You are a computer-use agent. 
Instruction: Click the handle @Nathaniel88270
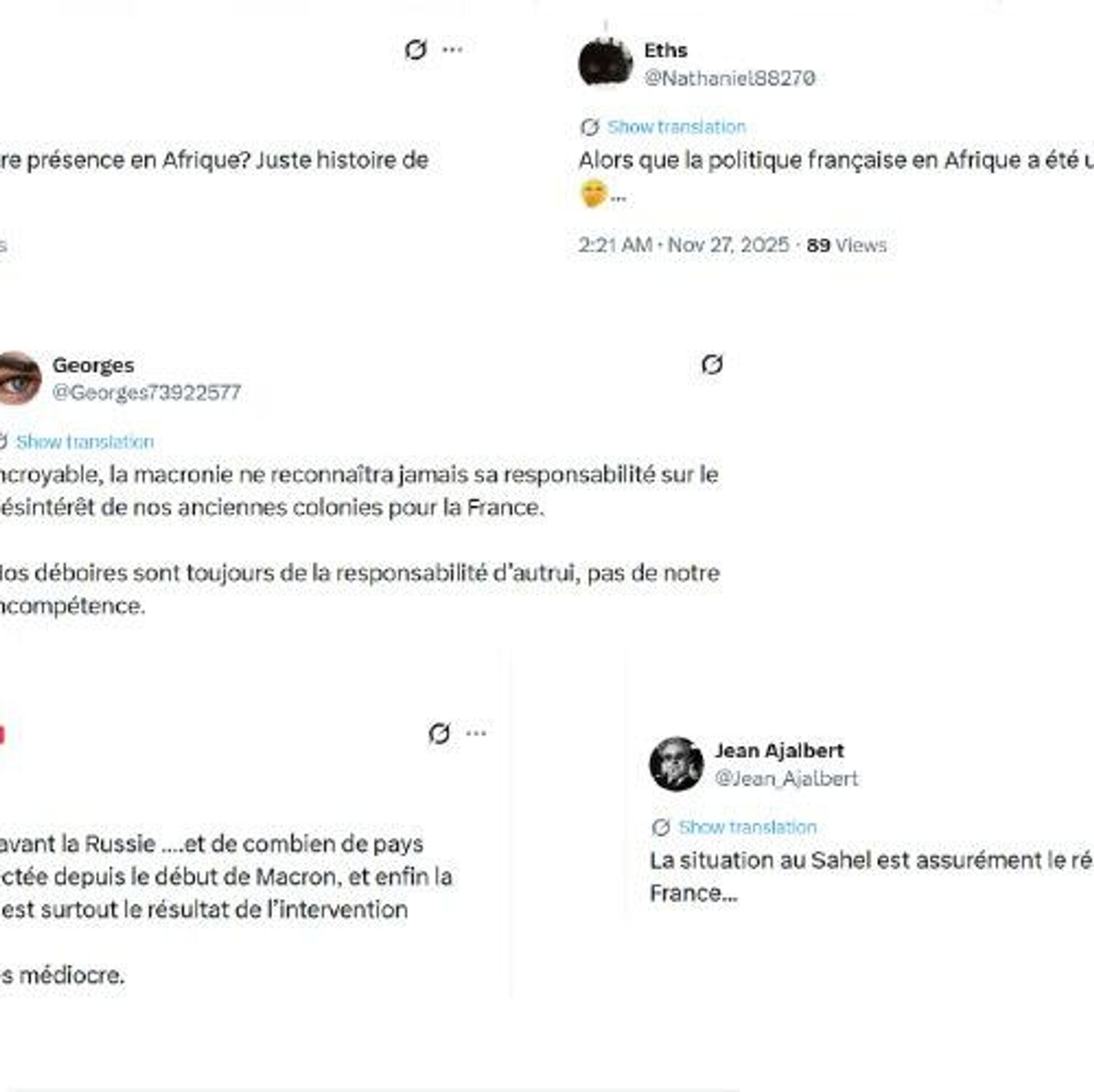[x=729, y=78]
